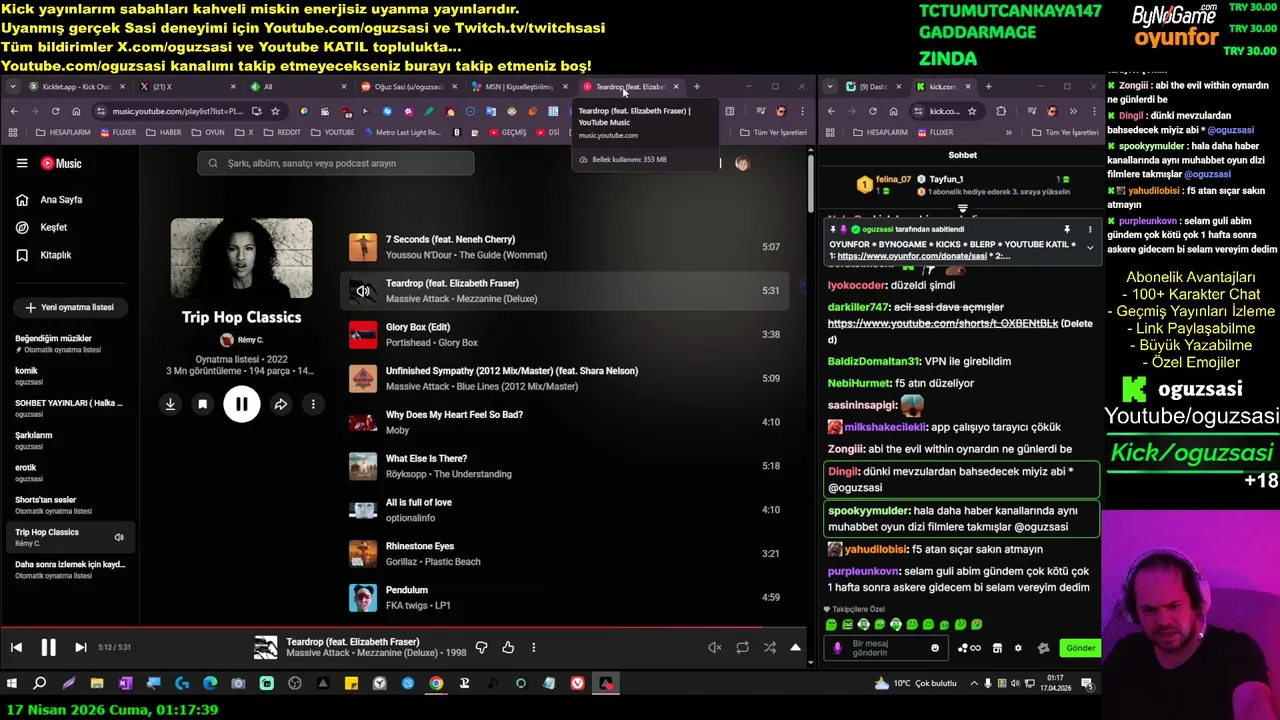Select Trip Hop Classics in the sidebar
The width and height of the screenshot is (1280, 720).
[69, 537]
